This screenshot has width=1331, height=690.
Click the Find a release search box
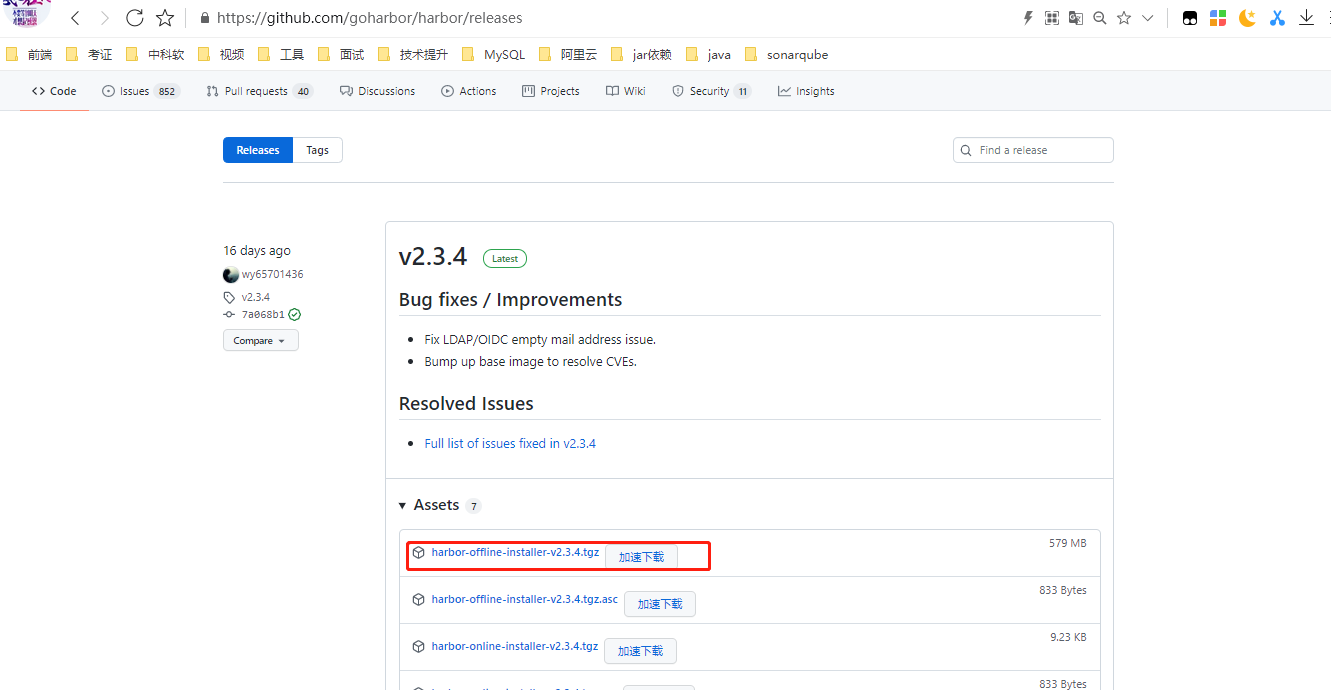[x=1033, y=150]
